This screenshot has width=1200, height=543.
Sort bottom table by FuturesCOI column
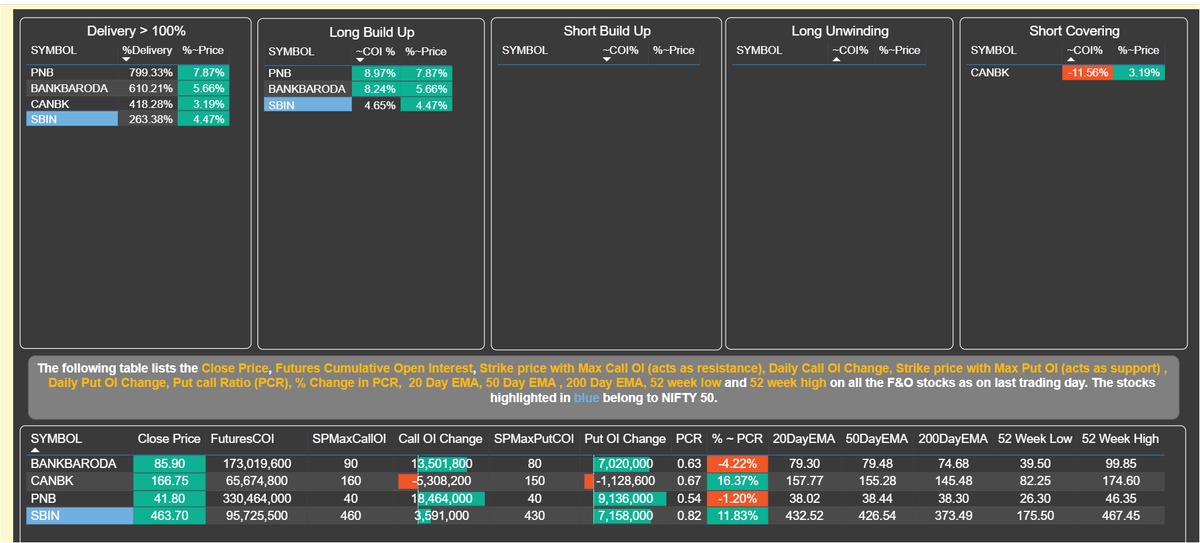244,439
